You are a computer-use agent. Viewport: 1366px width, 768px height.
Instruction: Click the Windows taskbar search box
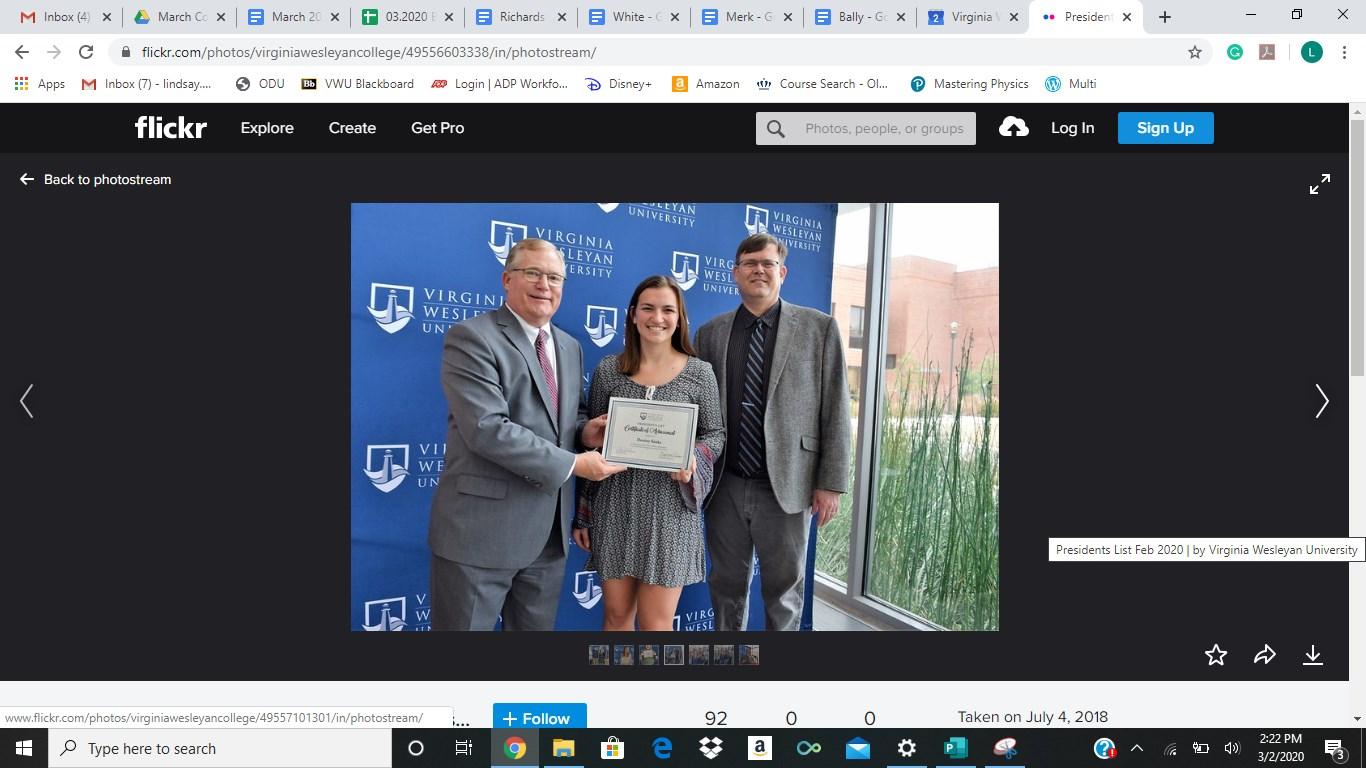pyautogui.click(x=220, y=748)
